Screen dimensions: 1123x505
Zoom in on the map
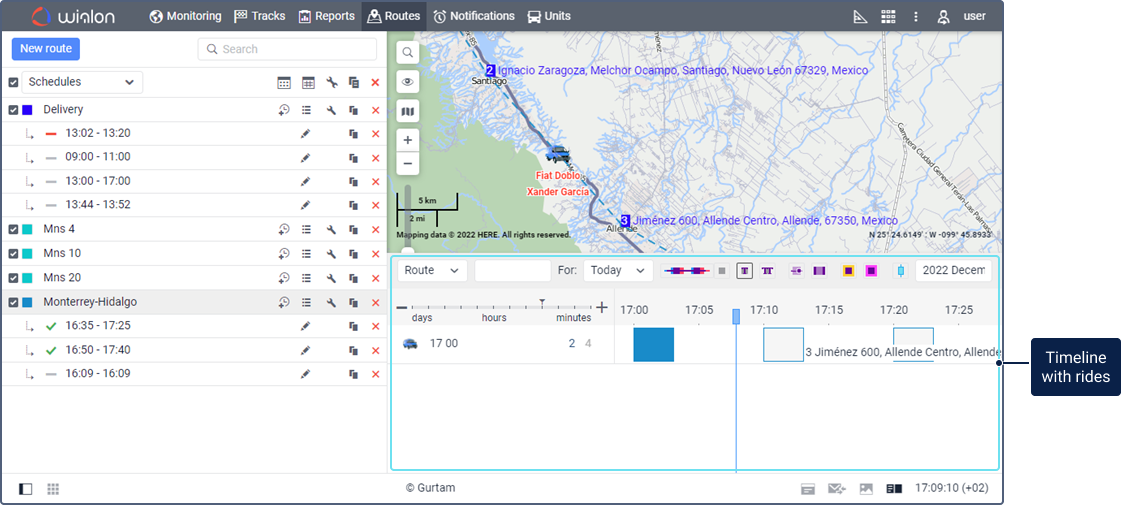click(x=408, y=141)
